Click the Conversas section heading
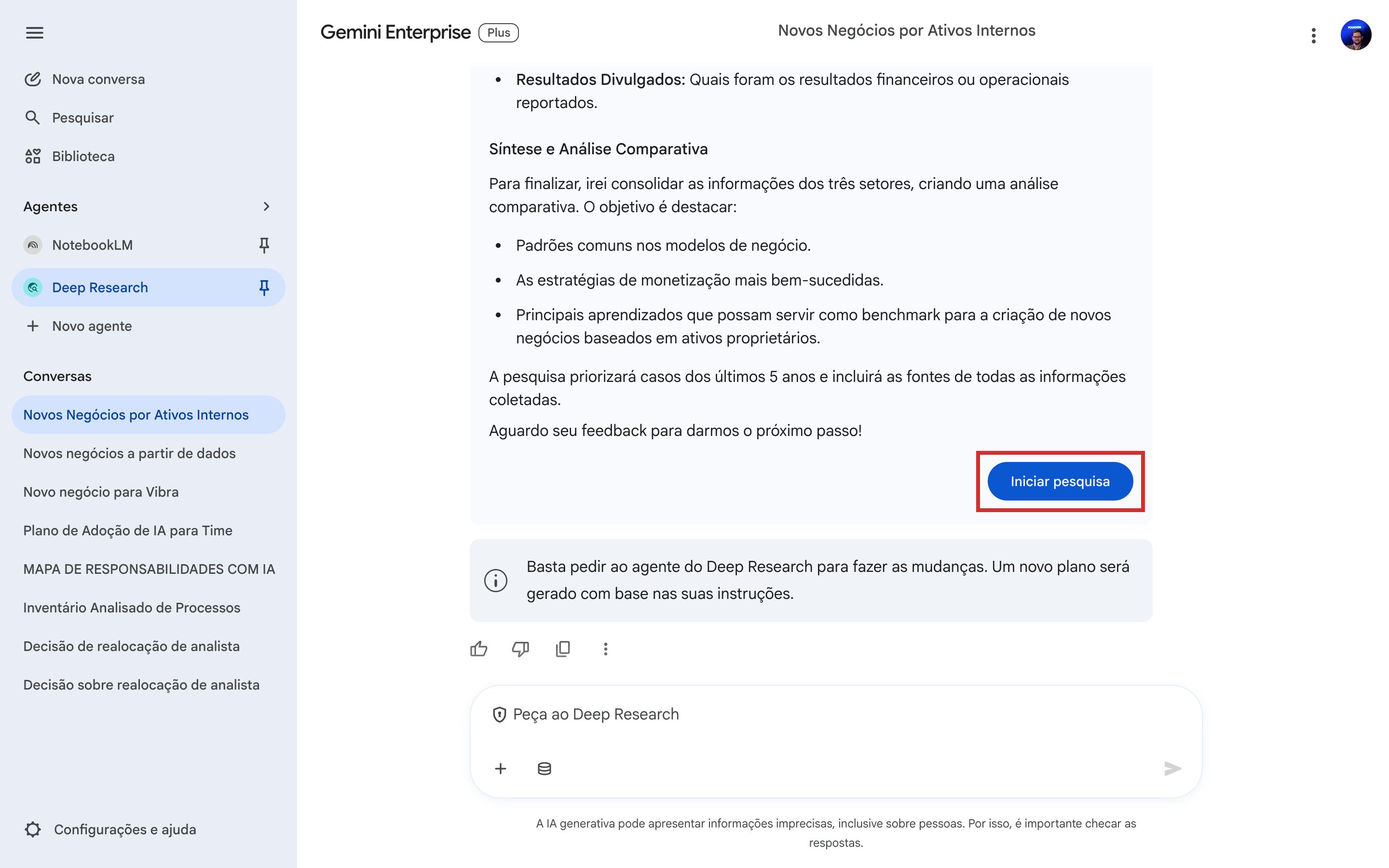The width and height of the screenshot is (1389, 868). 57,376
